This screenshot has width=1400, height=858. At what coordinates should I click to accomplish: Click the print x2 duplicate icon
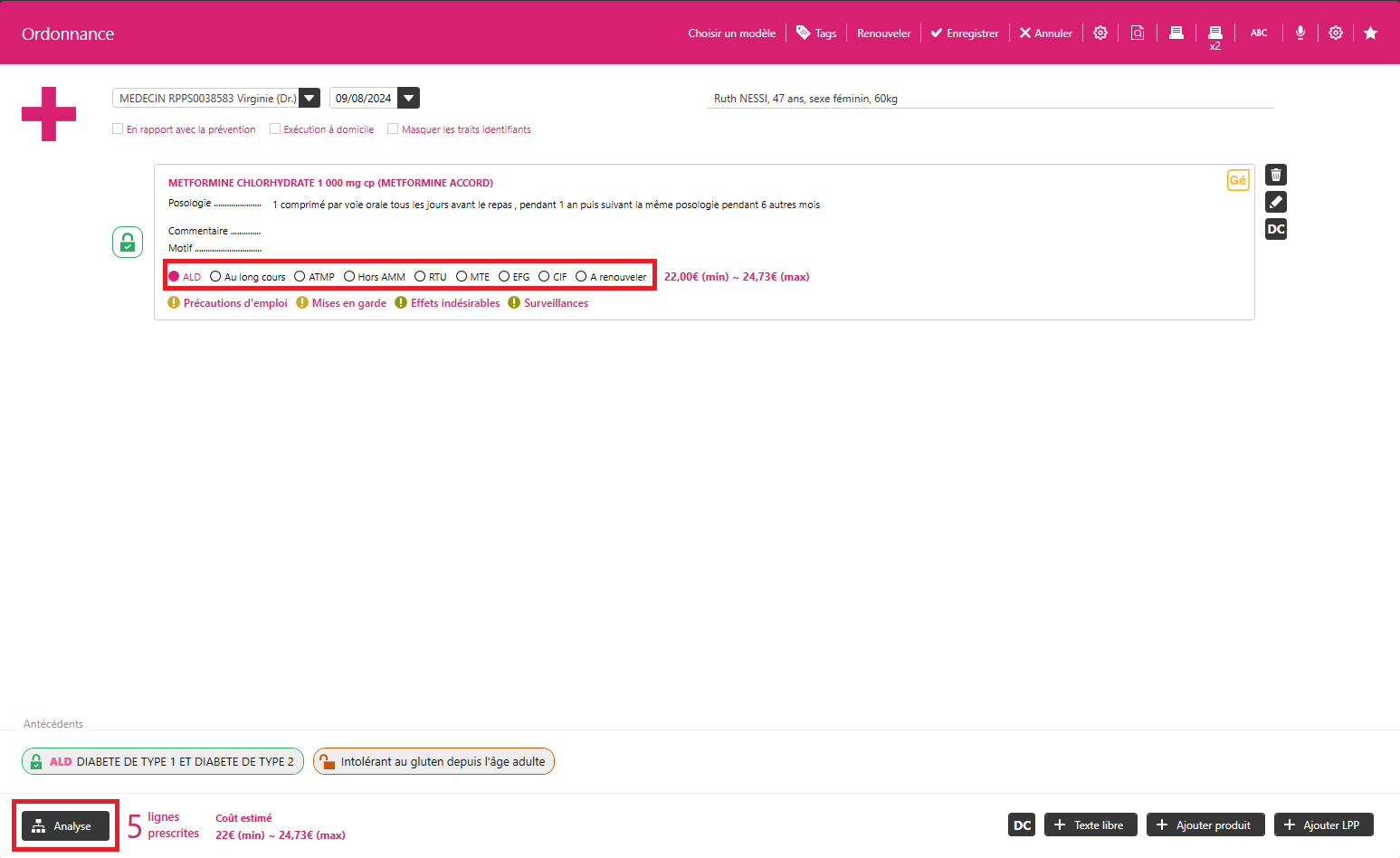pyautogui.click(x=1214, y=34)
